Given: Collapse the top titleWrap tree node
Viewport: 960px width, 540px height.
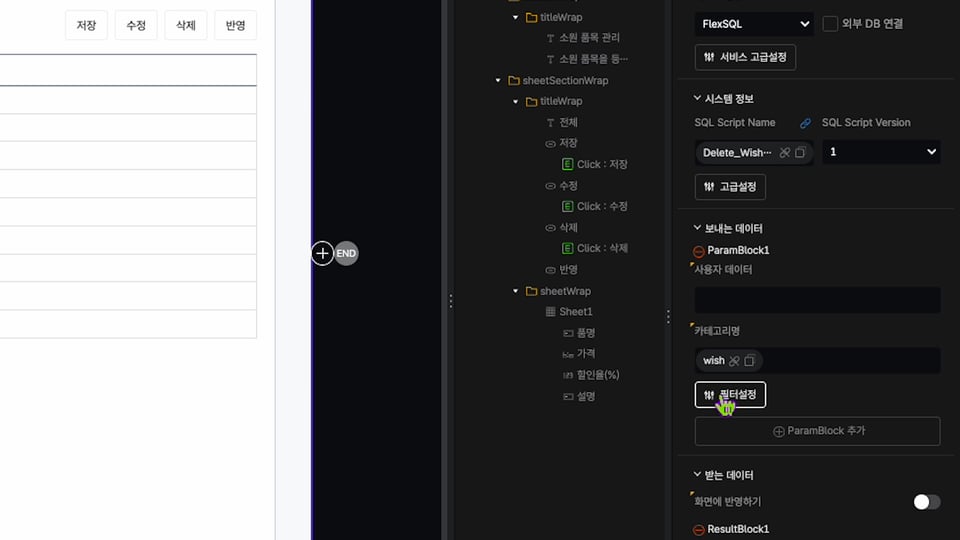Looking at the screenshot, I should [516, 18].
